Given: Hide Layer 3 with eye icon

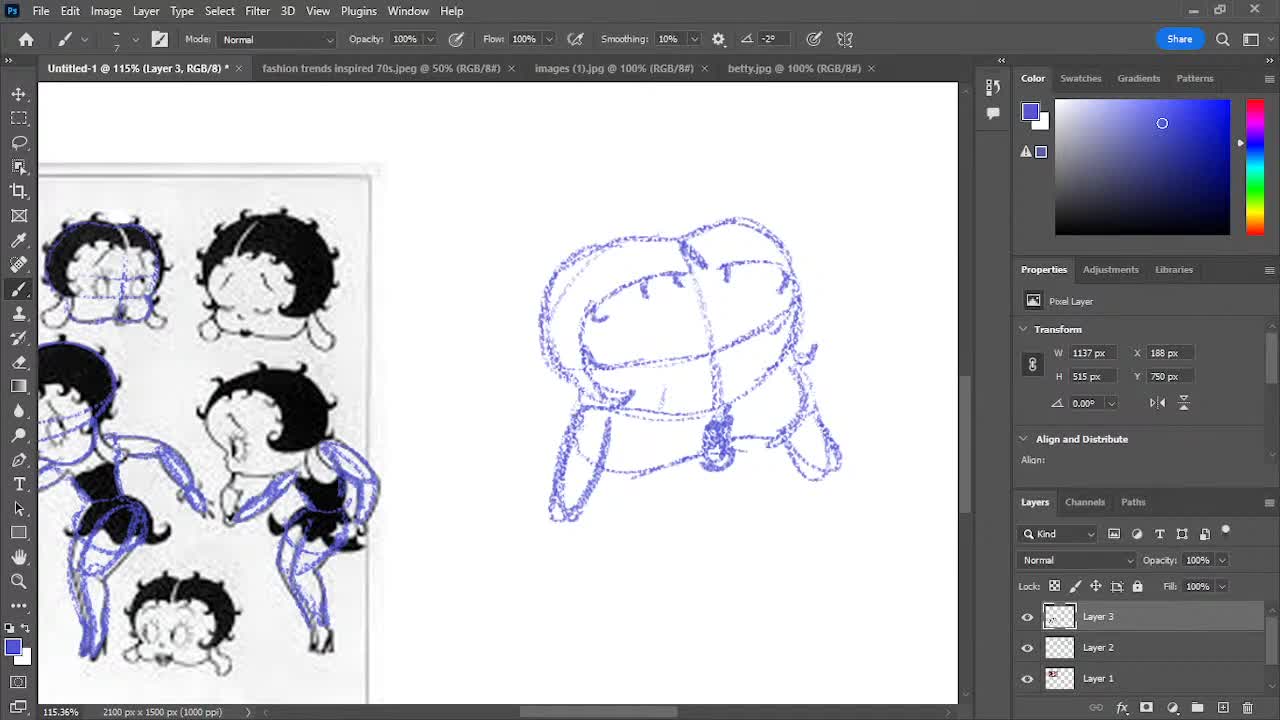Looking at the screenshot, I should pos(1027,617).
